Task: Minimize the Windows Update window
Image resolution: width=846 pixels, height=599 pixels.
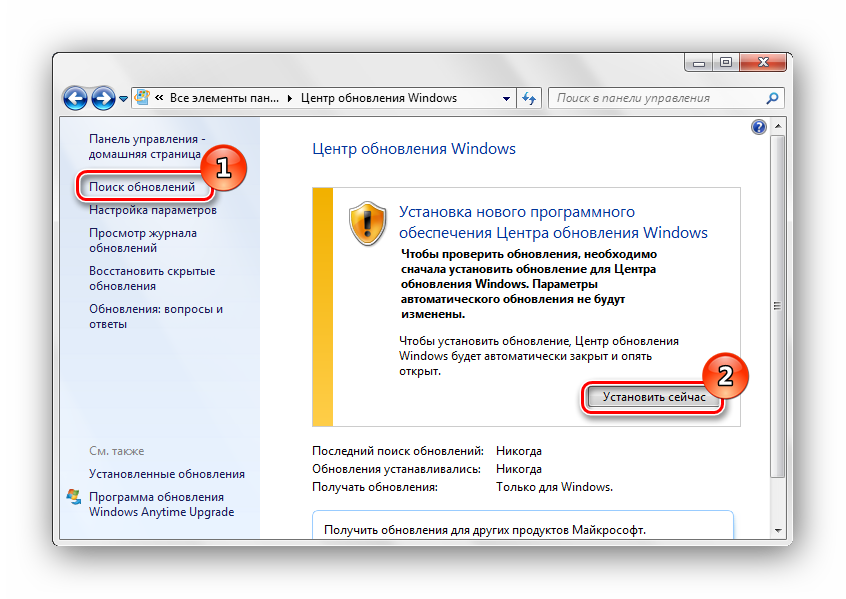Action: coord(699,63)
